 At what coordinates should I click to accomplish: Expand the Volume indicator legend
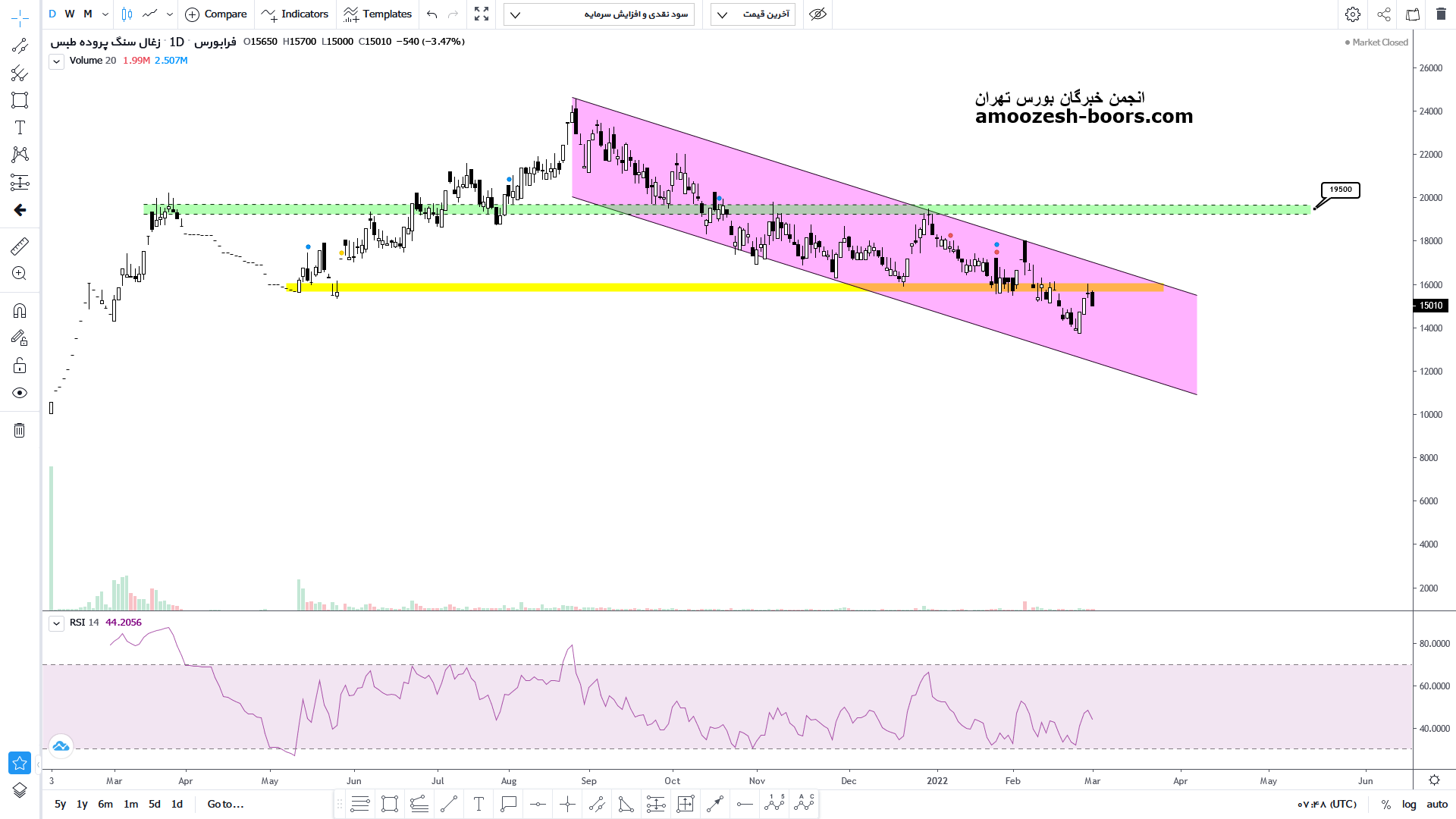56,61
